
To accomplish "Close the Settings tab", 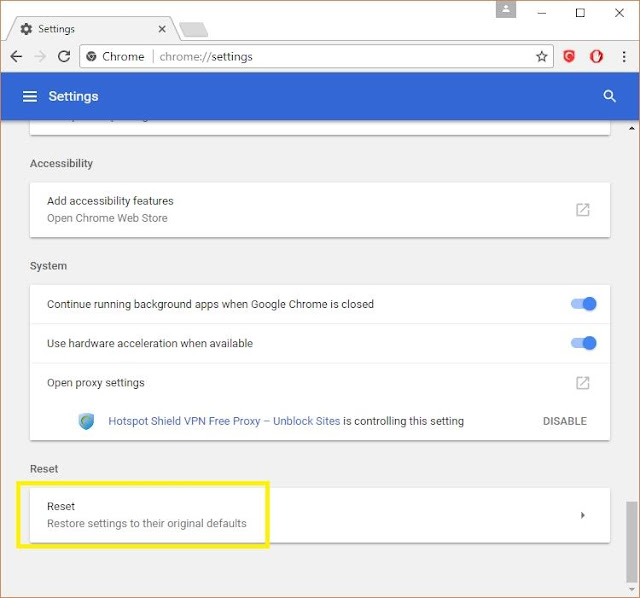I will (x=162, y=29).
